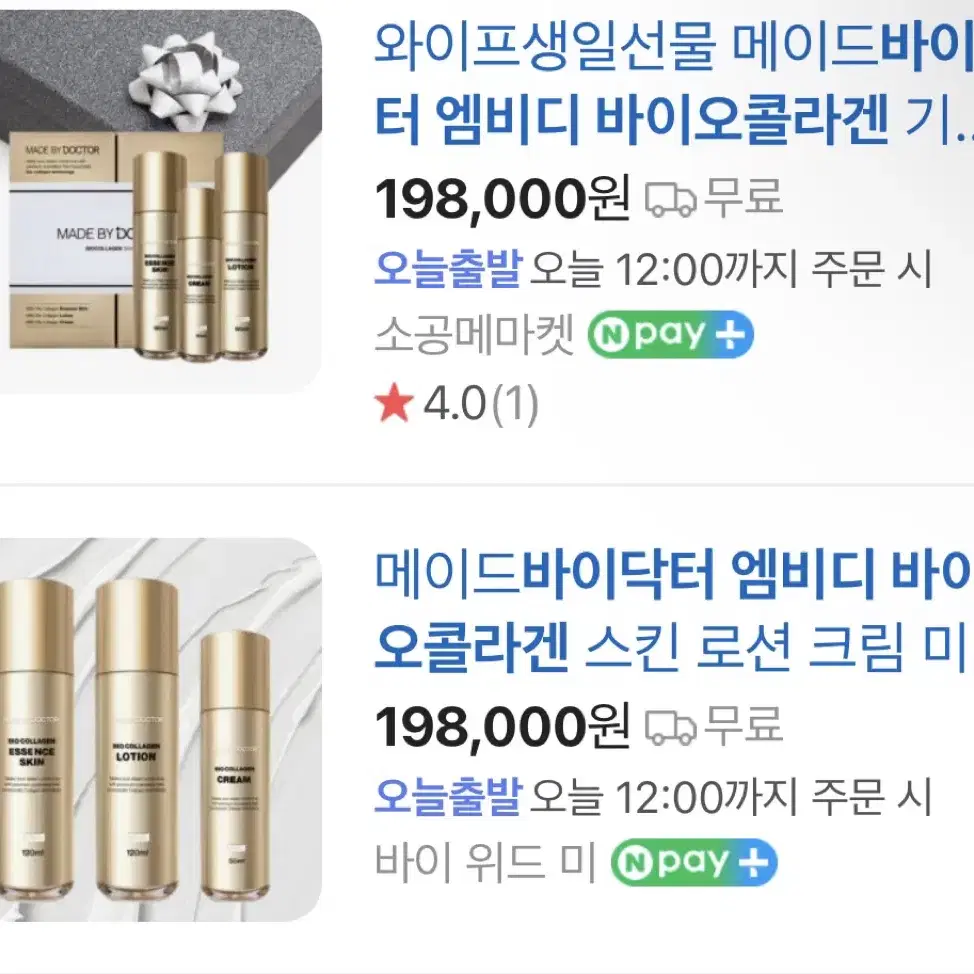Open the 소공메마켓 seller store
This screenshot has height=974, width=974.
pos(475,335)
